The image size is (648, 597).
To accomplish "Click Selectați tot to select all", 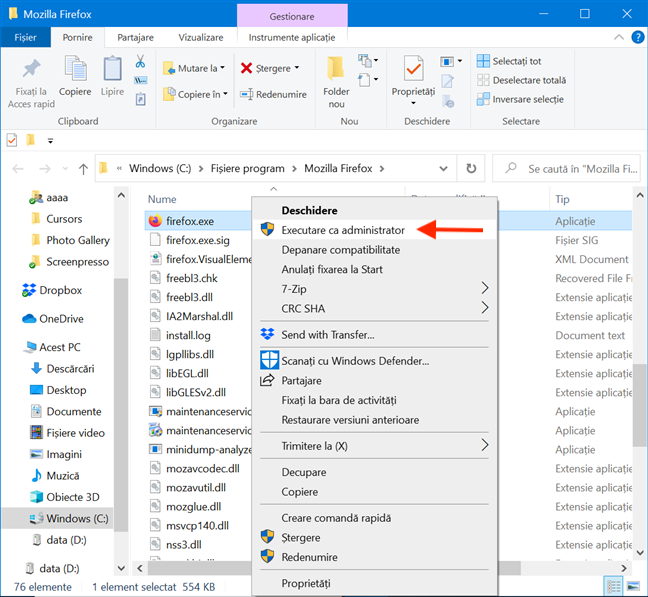I will tap(509, 61).
